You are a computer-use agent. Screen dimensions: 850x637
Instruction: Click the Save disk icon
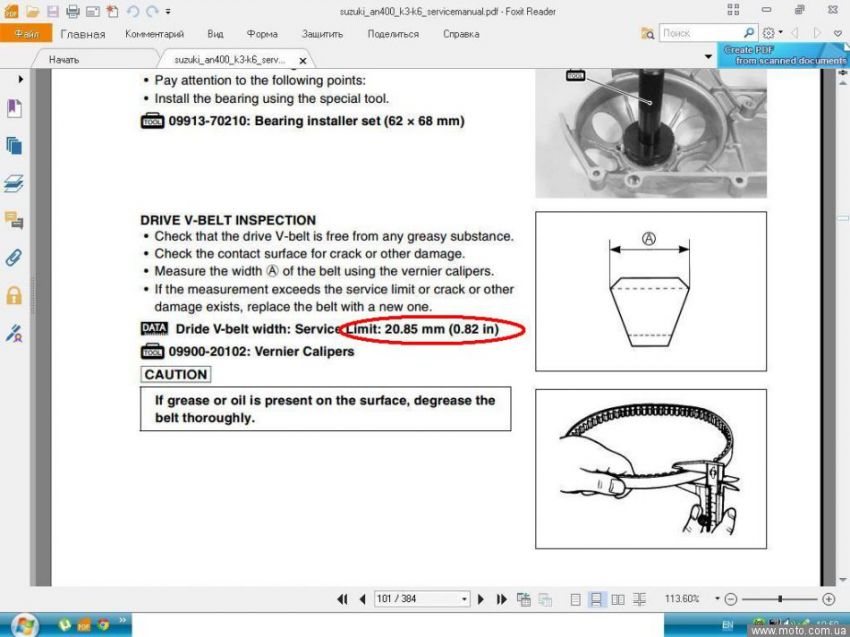[53, 11]
